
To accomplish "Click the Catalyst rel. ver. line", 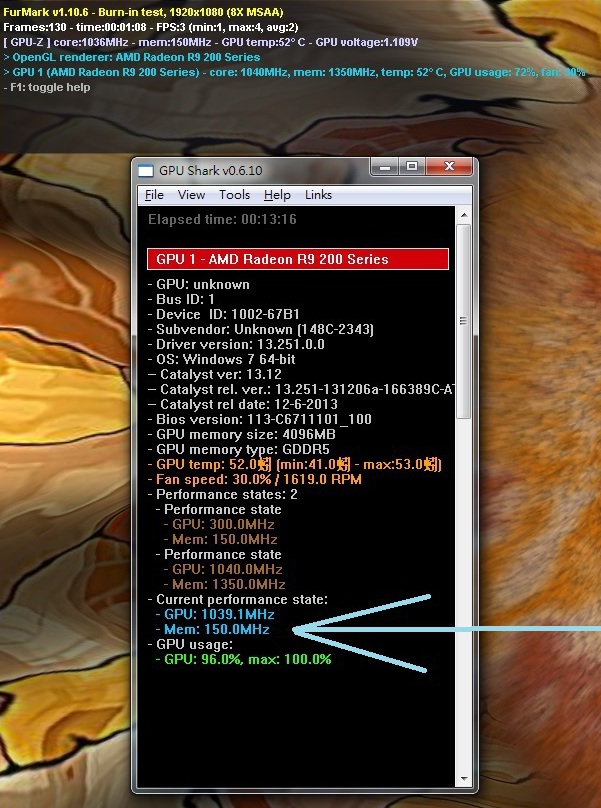I will coord(301,389).
